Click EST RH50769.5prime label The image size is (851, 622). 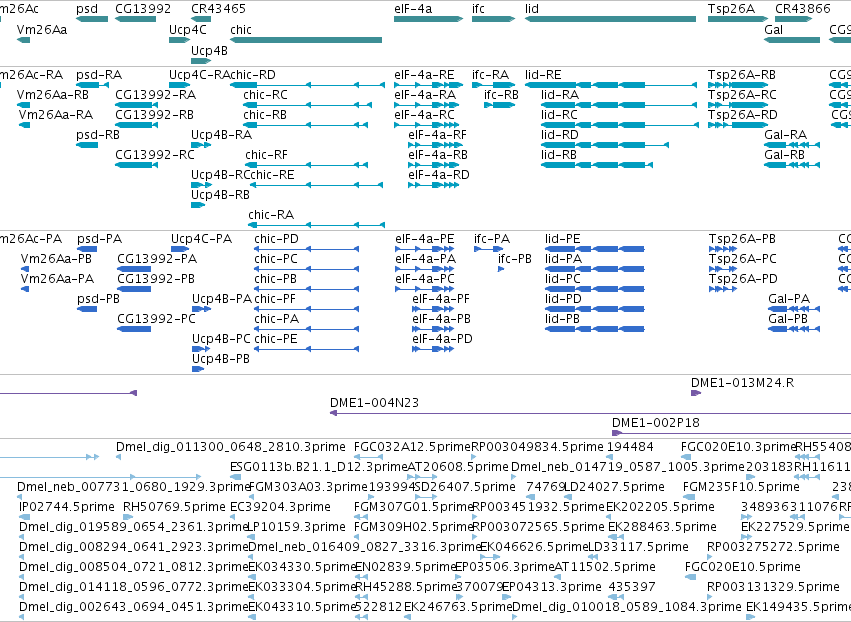(x=174, y=507)
